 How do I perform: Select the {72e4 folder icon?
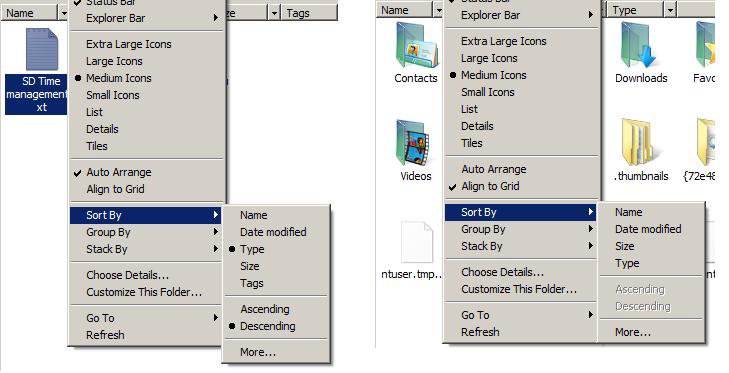click(x=706, y=142)
